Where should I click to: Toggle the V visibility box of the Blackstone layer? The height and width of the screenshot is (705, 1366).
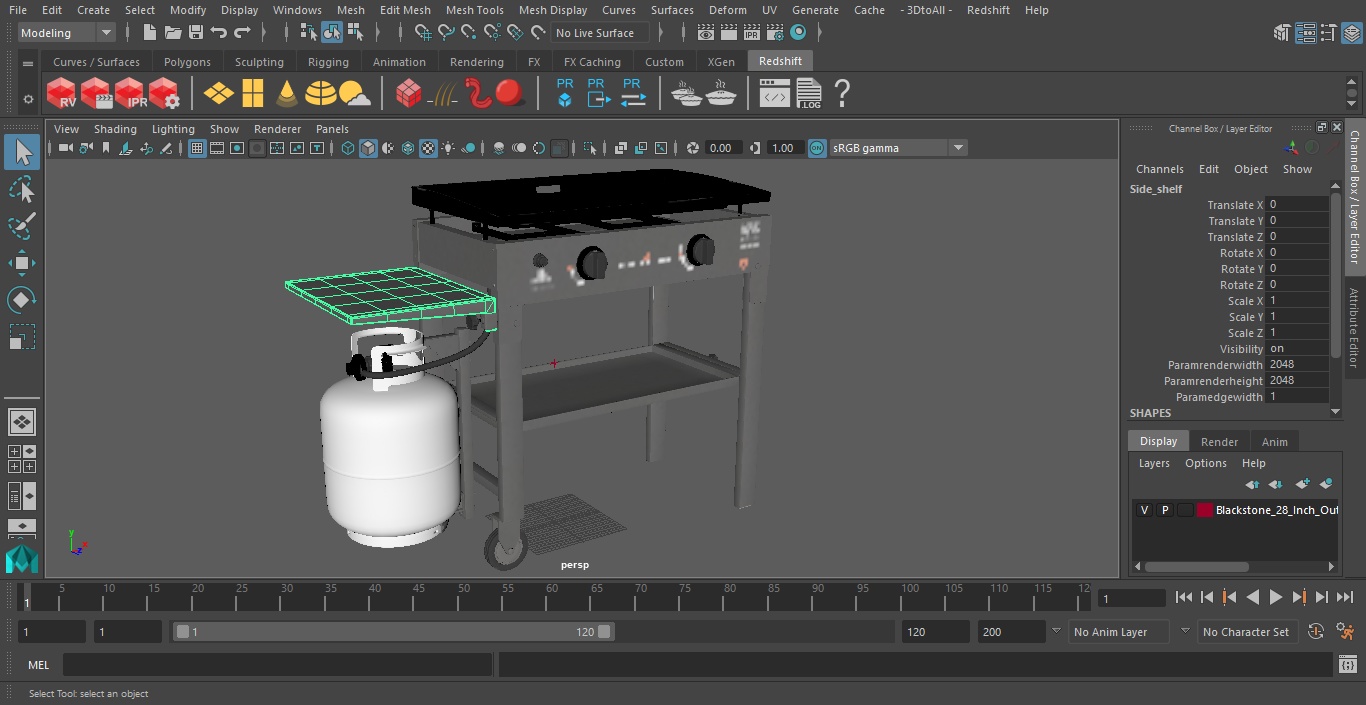coord(1144,510)
